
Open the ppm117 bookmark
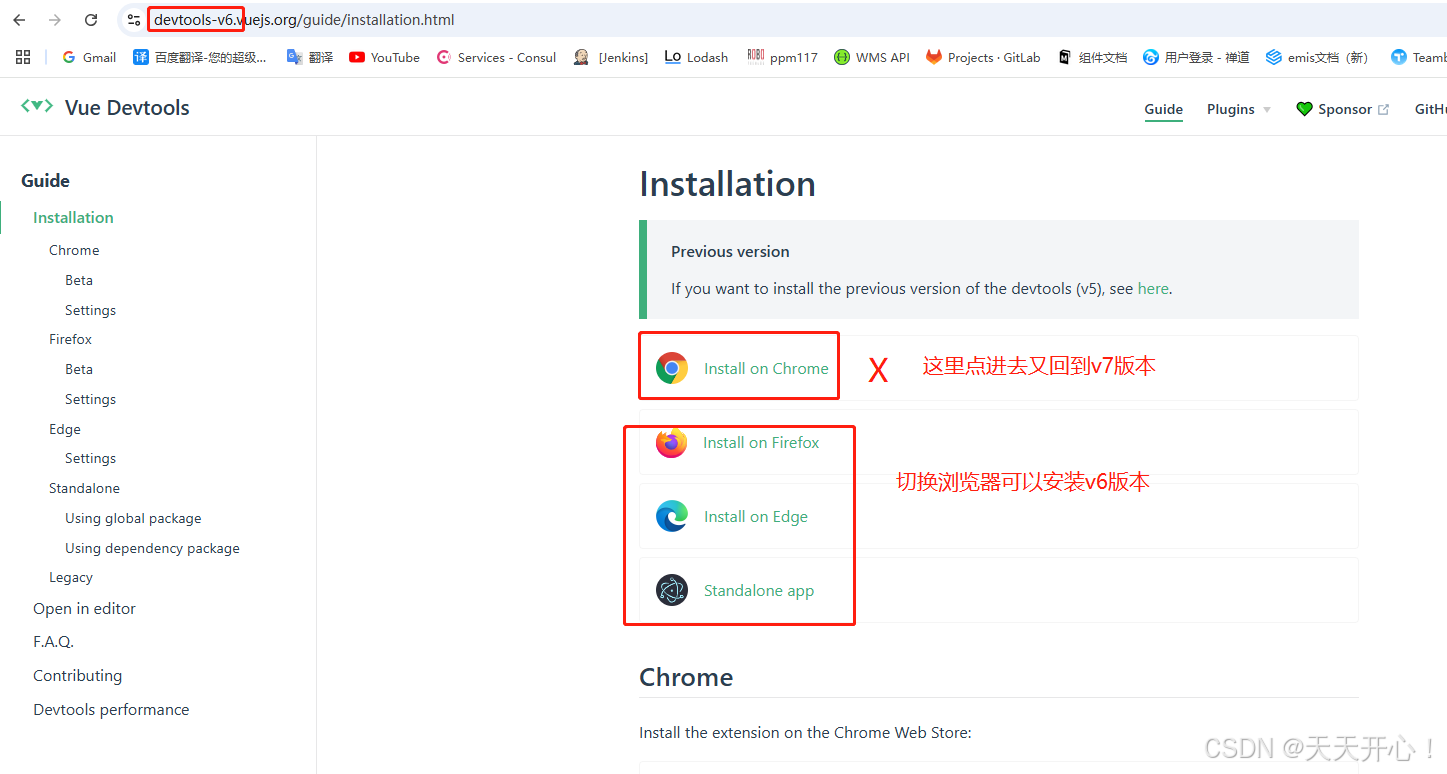point(782,57)
